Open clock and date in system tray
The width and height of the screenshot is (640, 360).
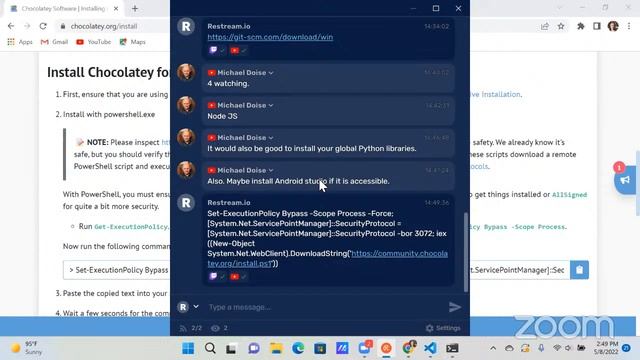point(606,348)
